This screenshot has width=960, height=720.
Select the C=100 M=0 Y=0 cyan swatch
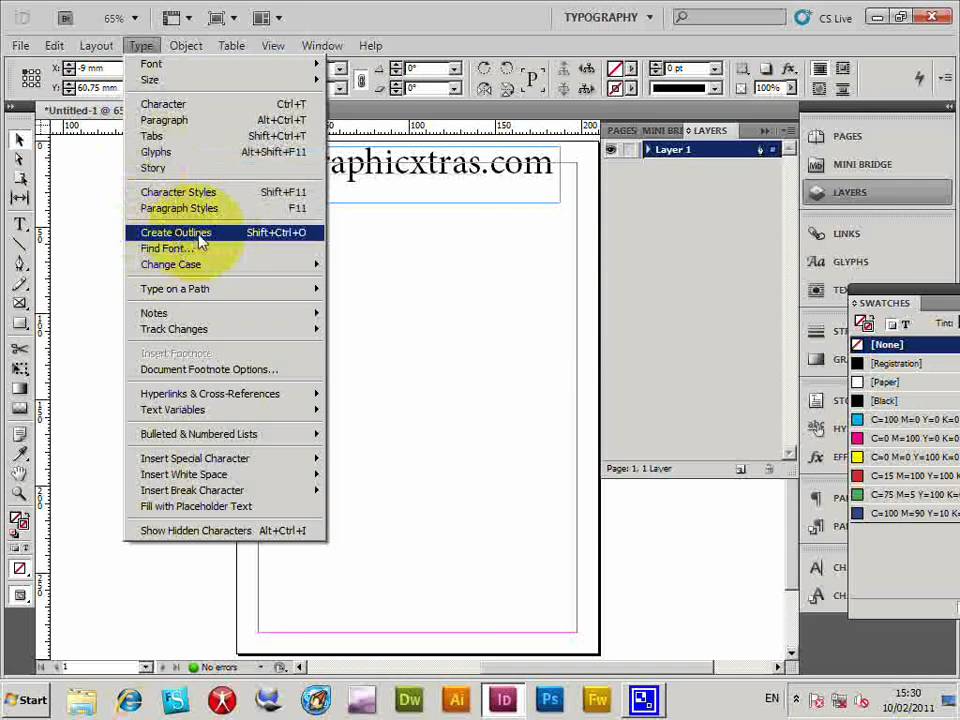tap(905, 420)
